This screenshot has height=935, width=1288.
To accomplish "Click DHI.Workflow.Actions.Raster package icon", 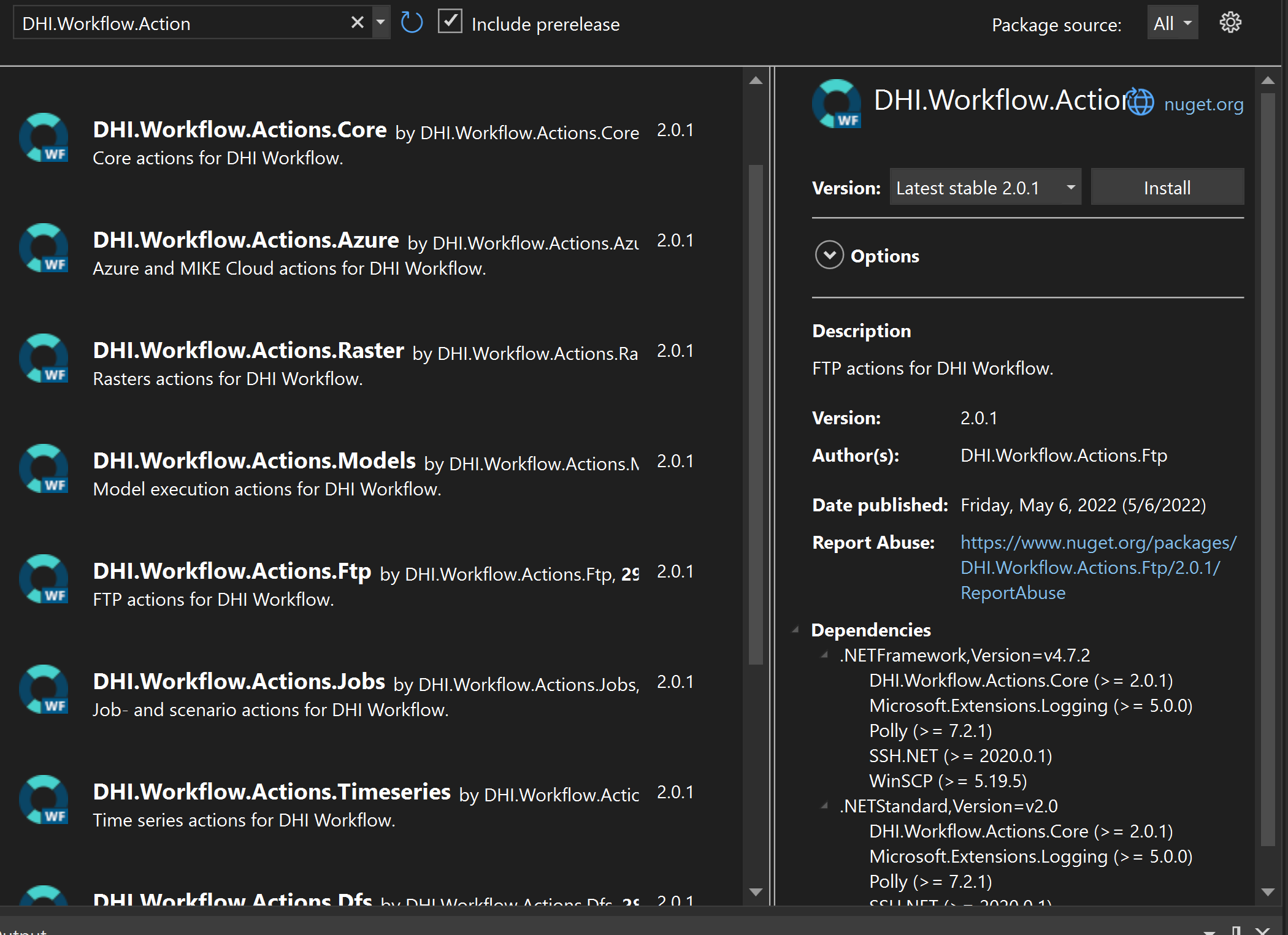I will click(44, 359).
